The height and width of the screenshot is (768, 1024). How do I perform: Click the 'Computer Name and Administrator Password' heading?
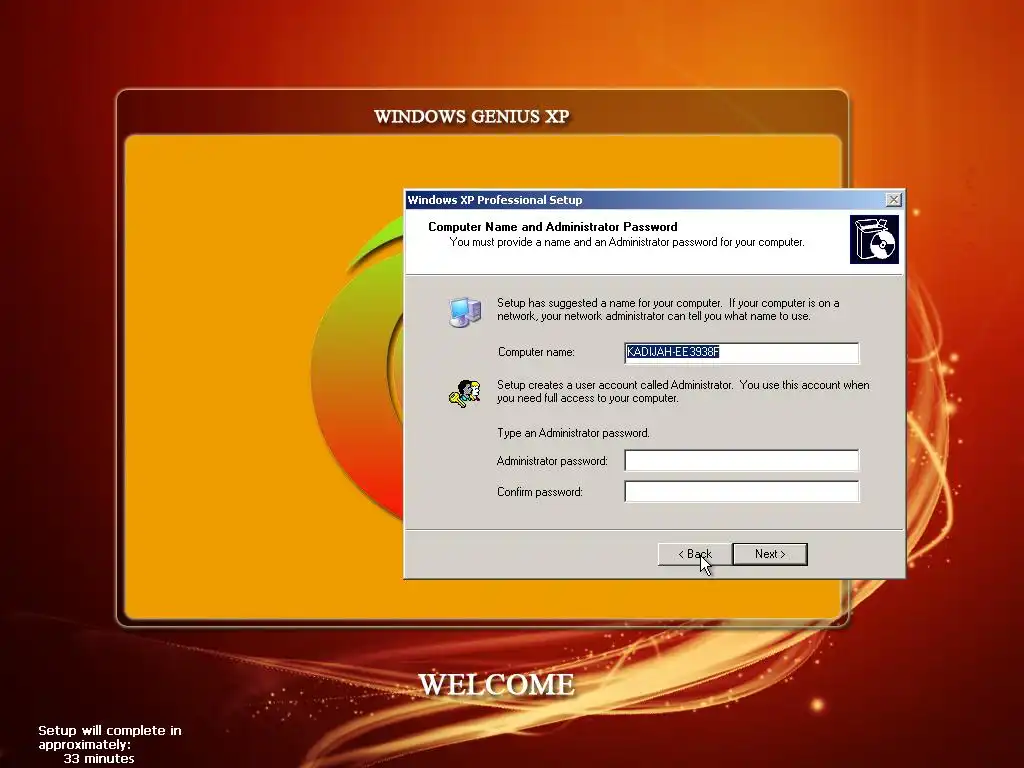pos(552,227)
